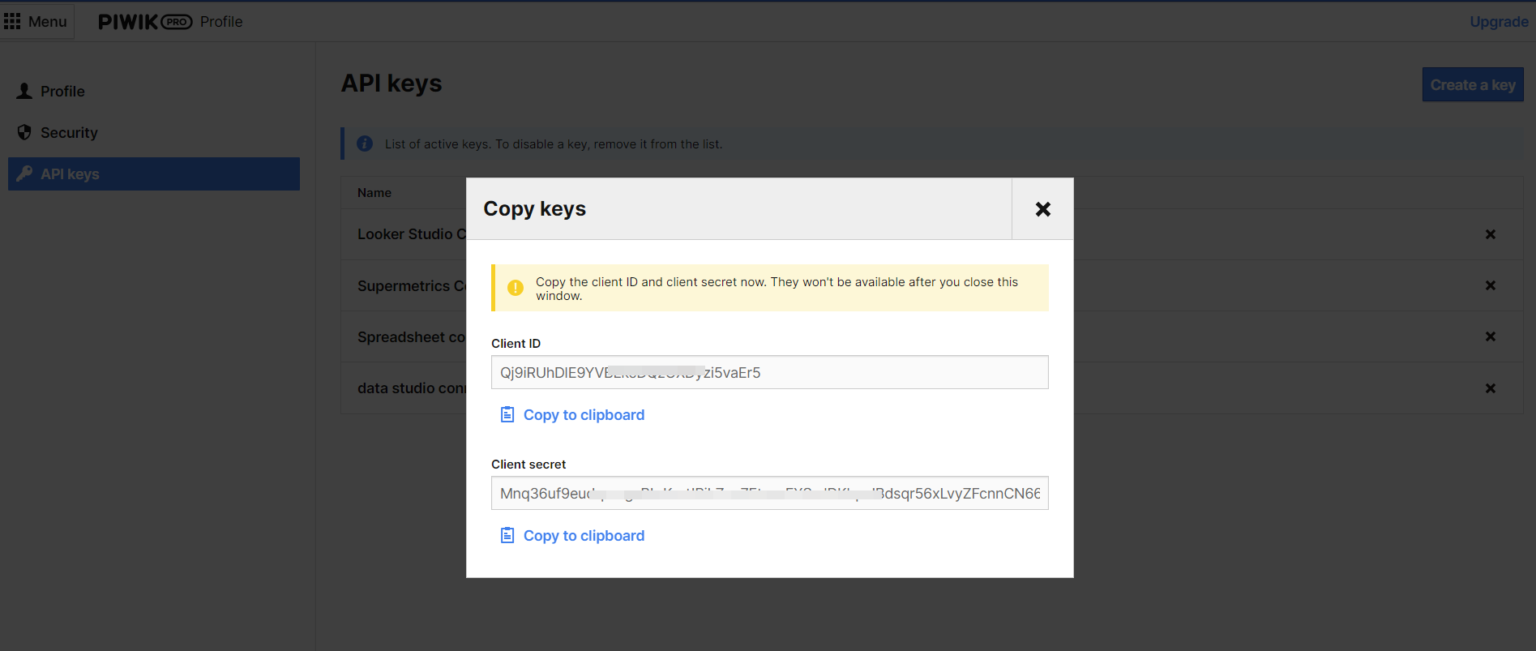Remove the Supermetrics key
Screen dimensions: 1536x651
(1490, 285)
